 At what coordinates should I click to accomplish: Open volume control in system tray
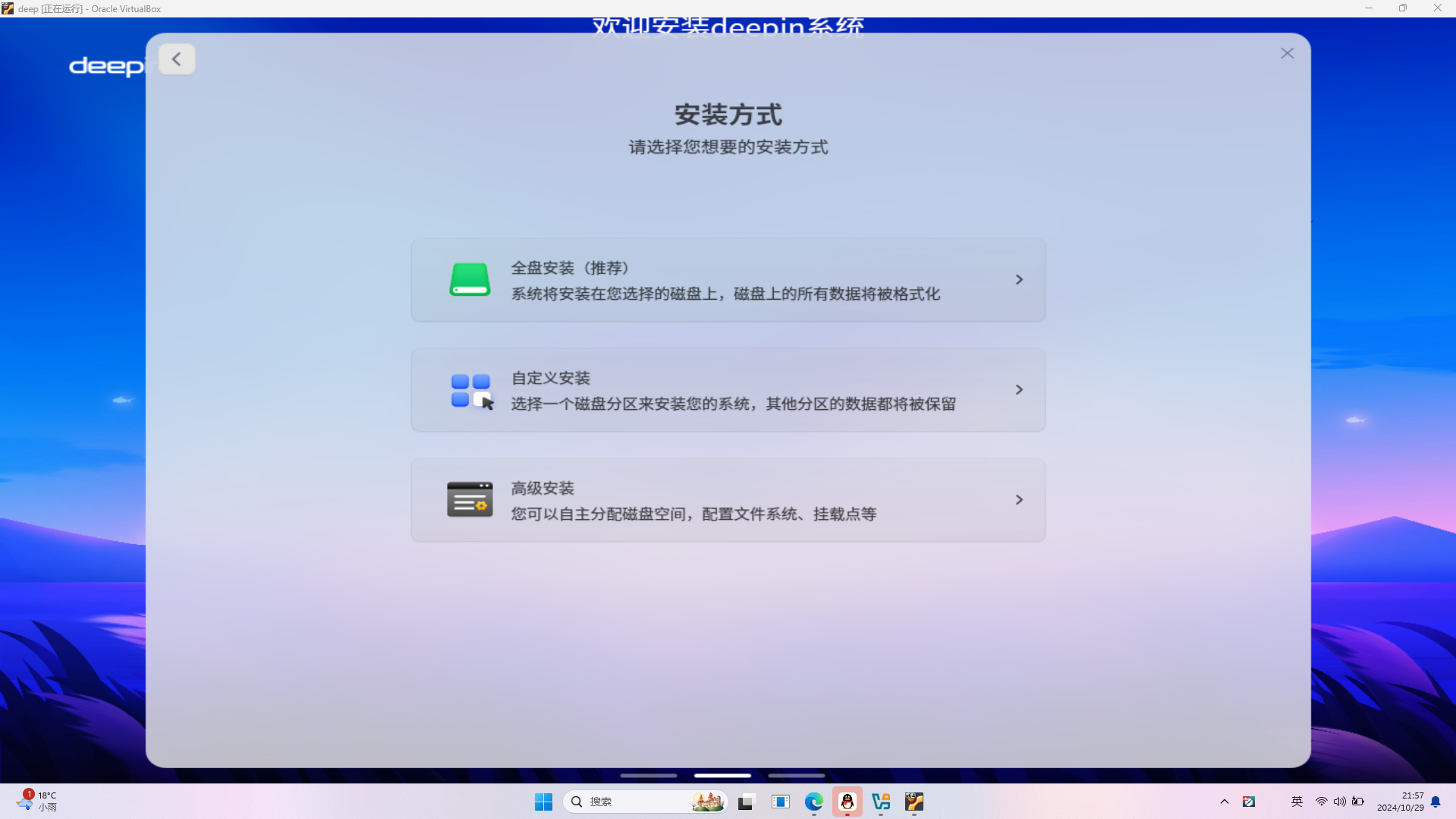coord(1340,802)
